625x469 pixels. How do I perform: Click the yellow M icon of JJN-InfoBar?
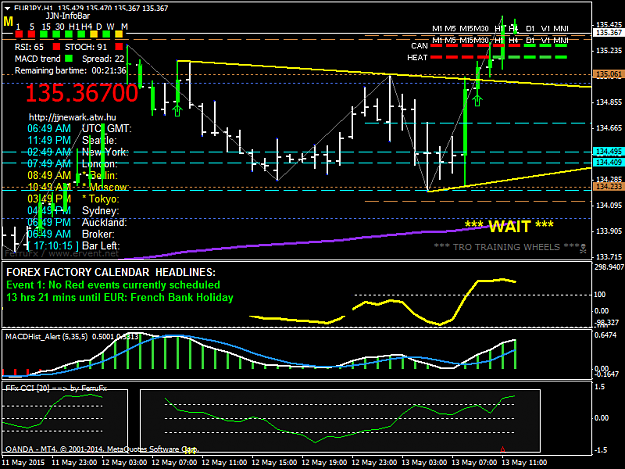click(x=8, y=22)
